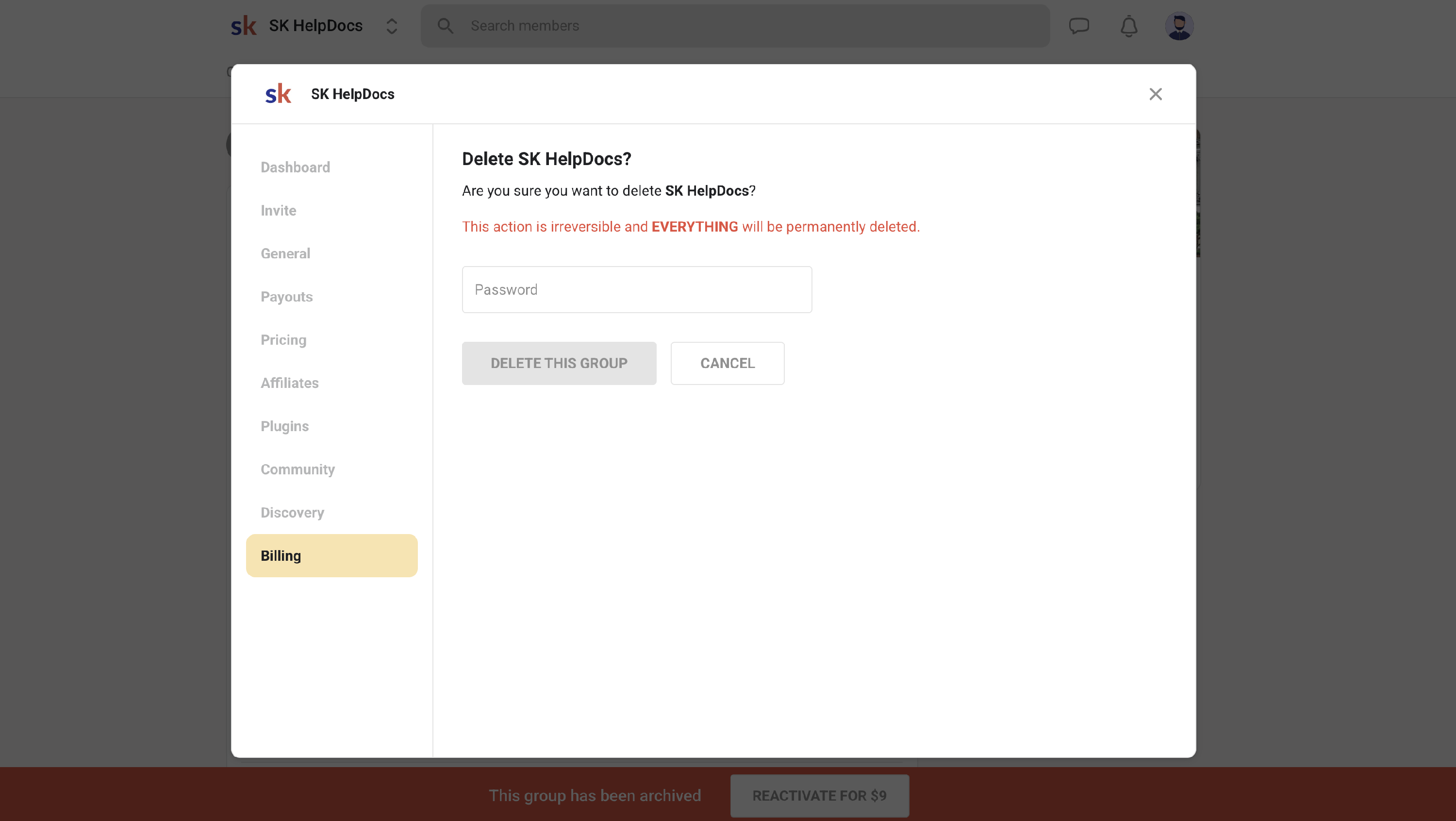Open the Discovery settings tab
The height and width of the screenshot is (821, 1456).
pyautogui.click(x=292, y=512)
